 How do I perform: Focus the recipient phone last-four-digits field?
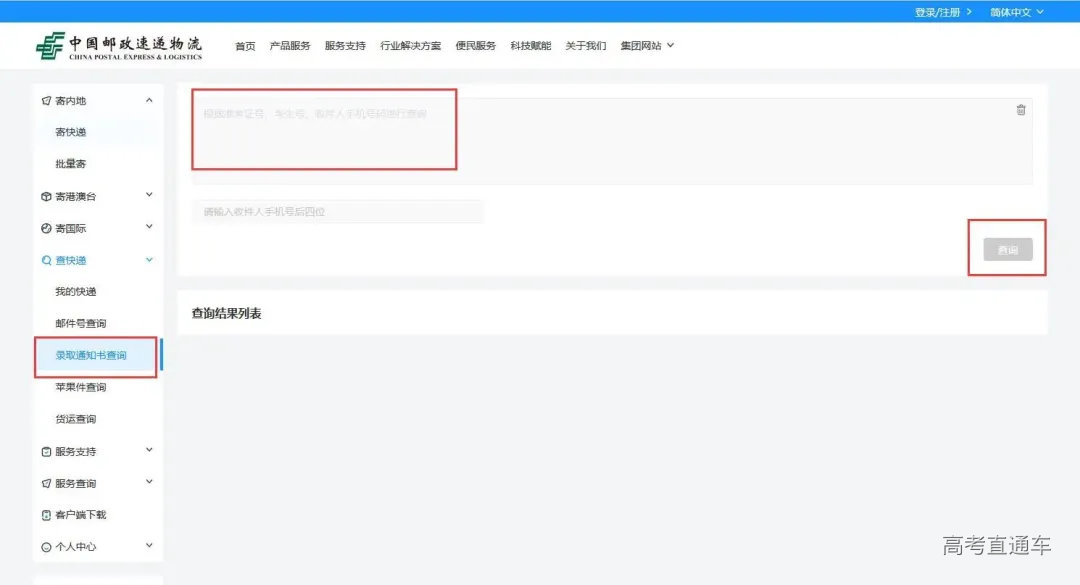[337, 212]
